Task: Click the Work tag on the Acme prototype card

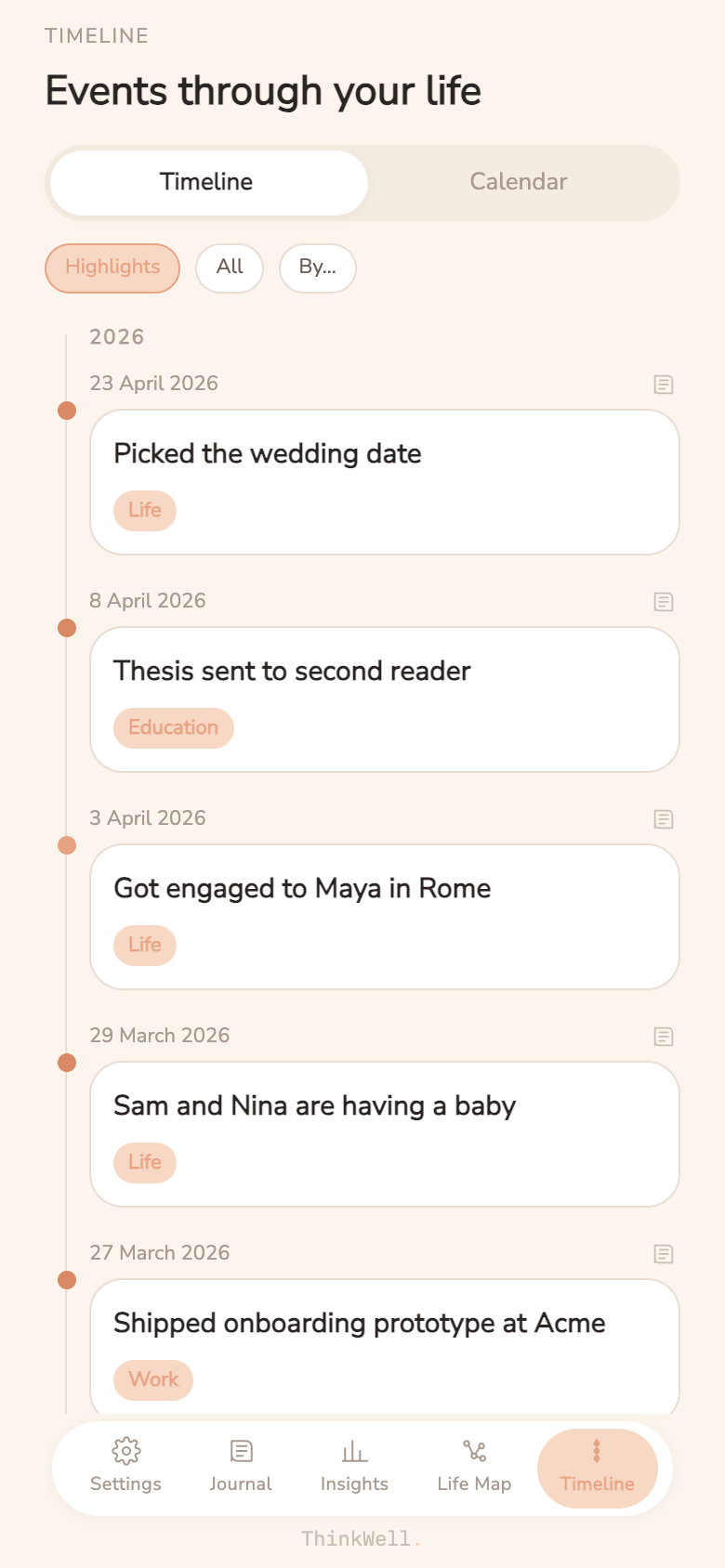Action: (152, 1379)
